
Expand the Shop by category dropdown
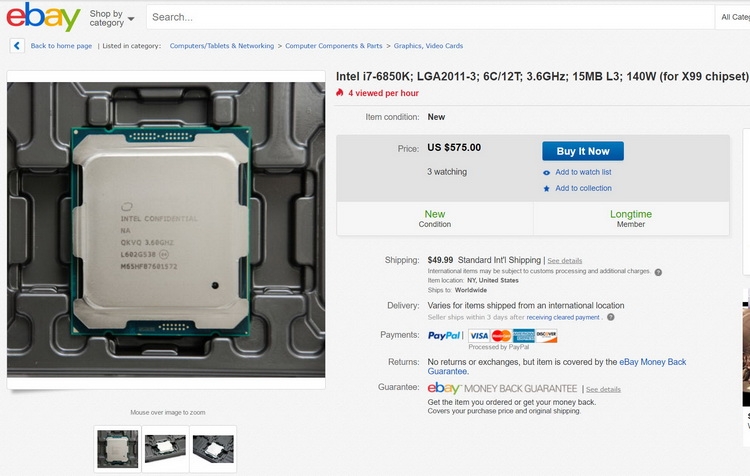pos(111,18)
